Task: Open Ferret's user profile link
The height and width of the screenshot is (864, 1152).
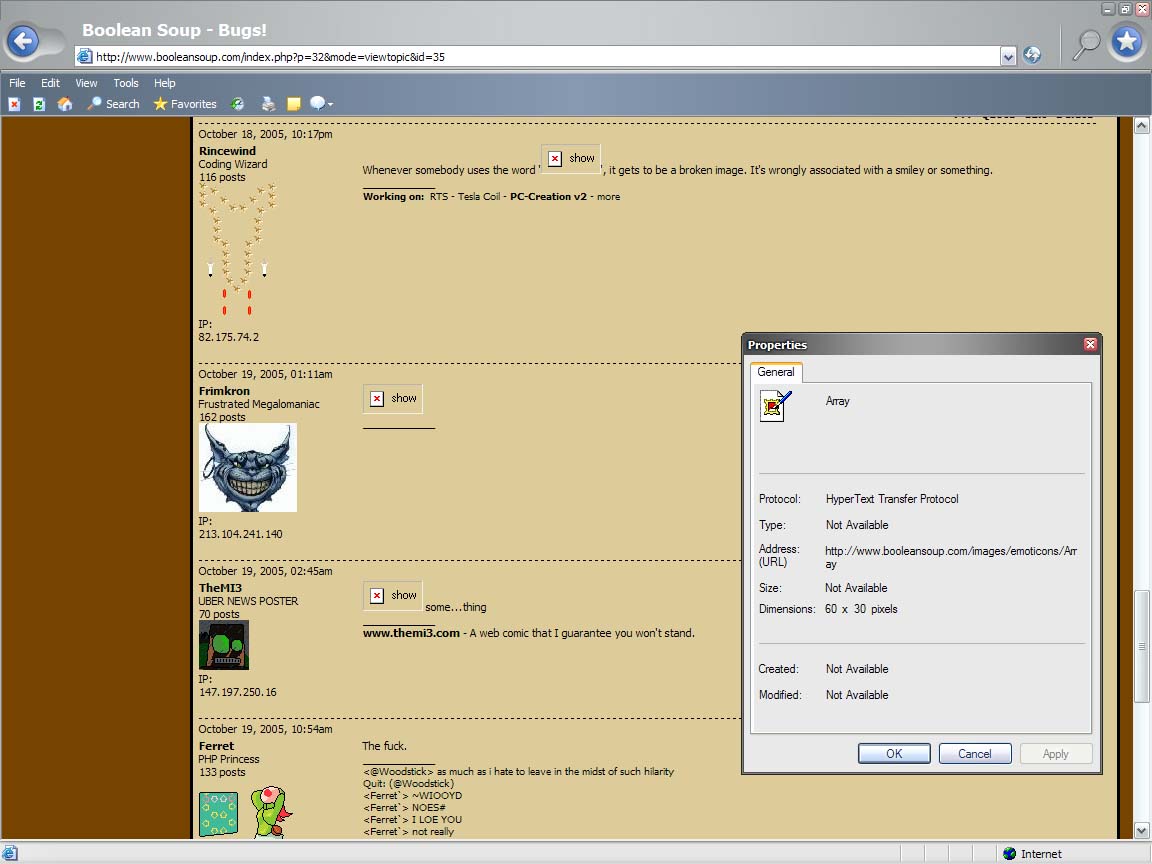Action: [x=216, y=746]
